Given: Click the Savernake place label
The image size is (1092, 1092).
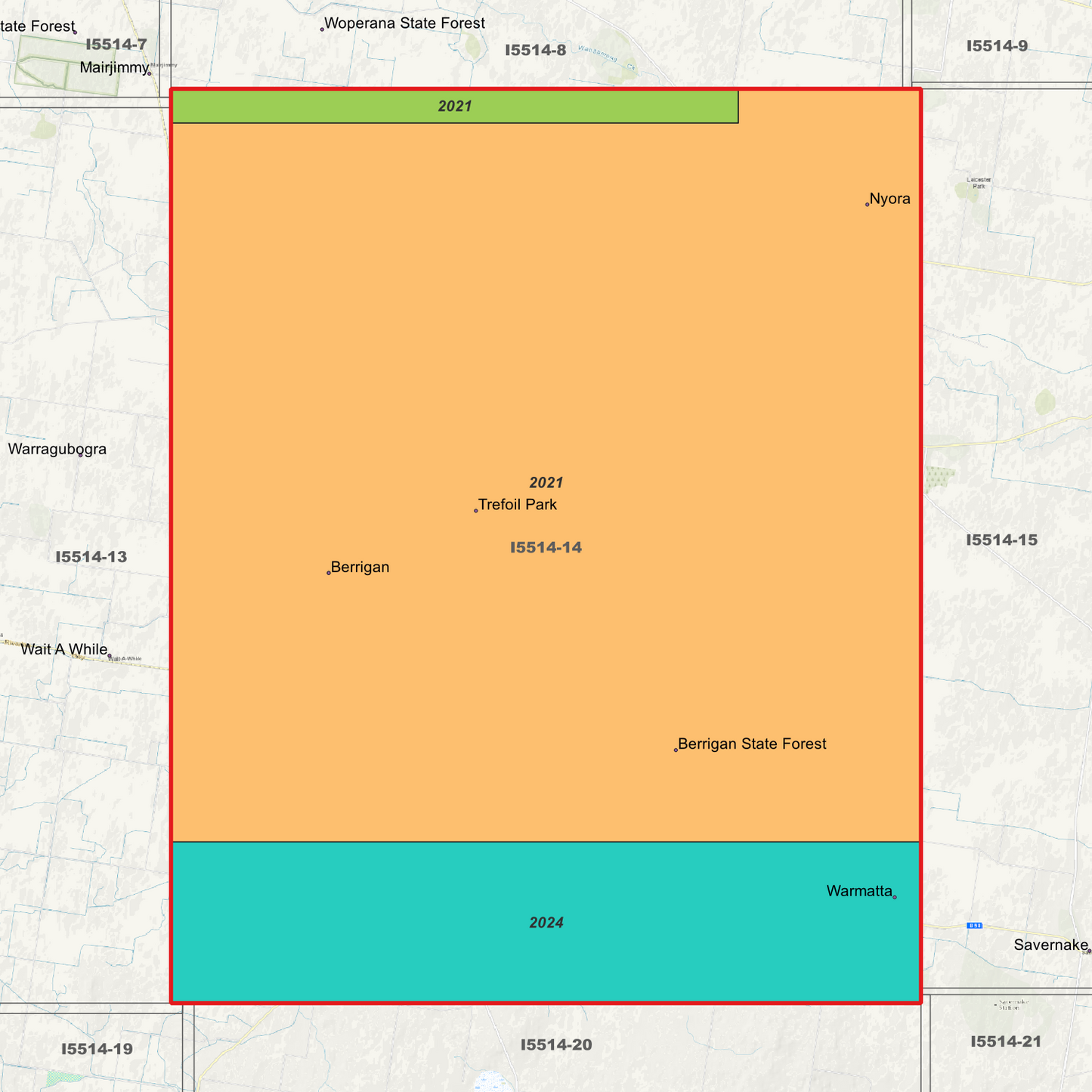Looking at the screenshot, I should pos(1050,945).
